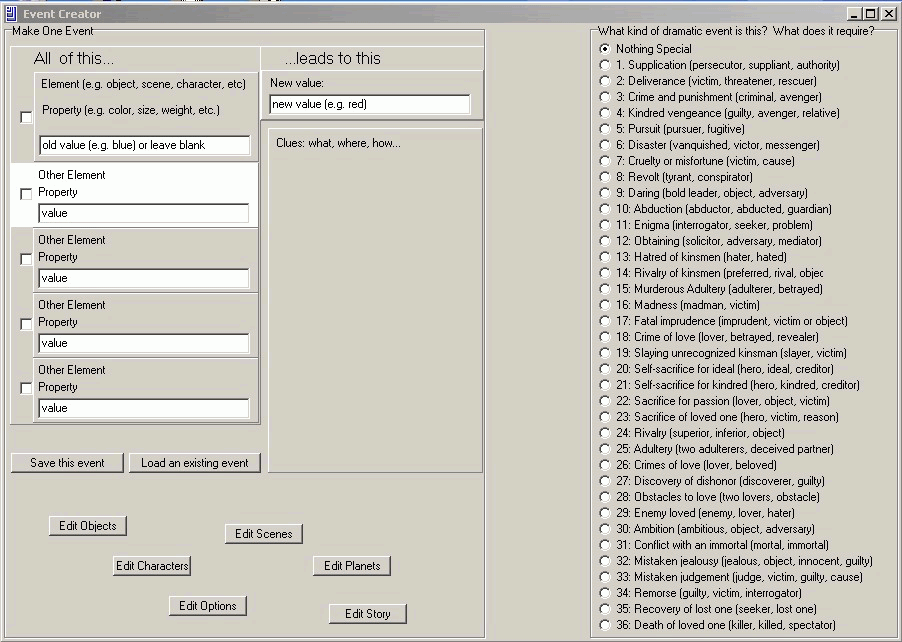Open Edit Planets
Image resolution: width=902 pixels, height=642 pixels.
(x=352, y=566)
